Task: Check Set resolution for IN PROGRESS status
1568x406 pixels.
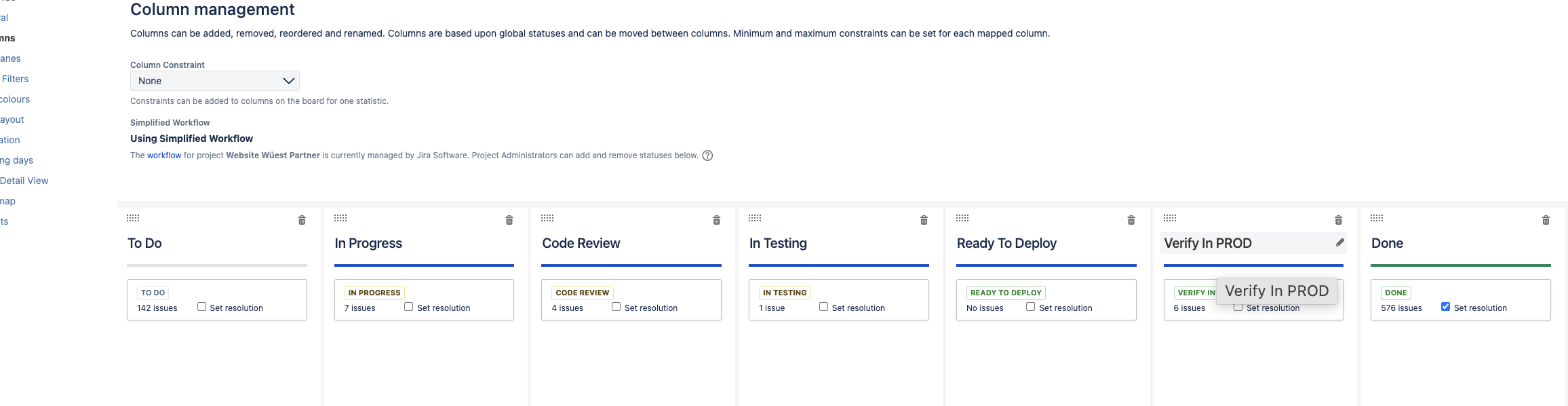Action: [x=409, y=307]
